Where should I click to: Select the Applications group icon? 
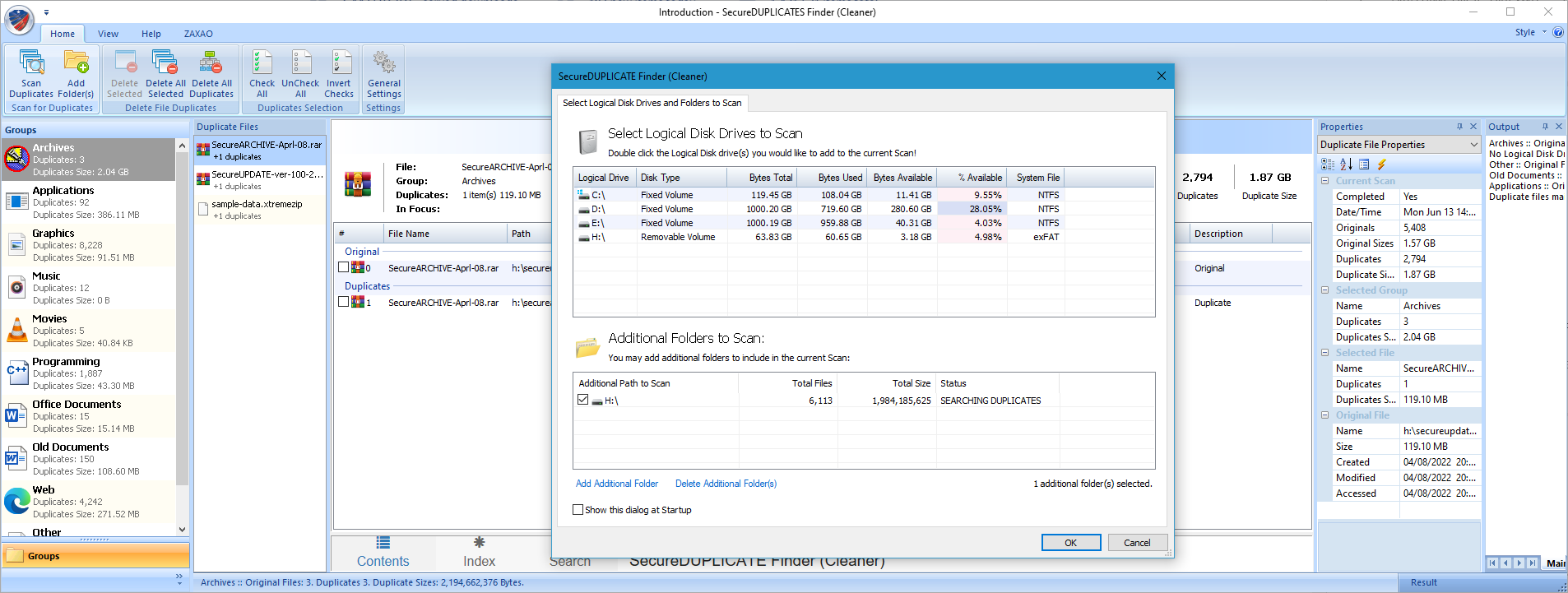tap(16, 202)
